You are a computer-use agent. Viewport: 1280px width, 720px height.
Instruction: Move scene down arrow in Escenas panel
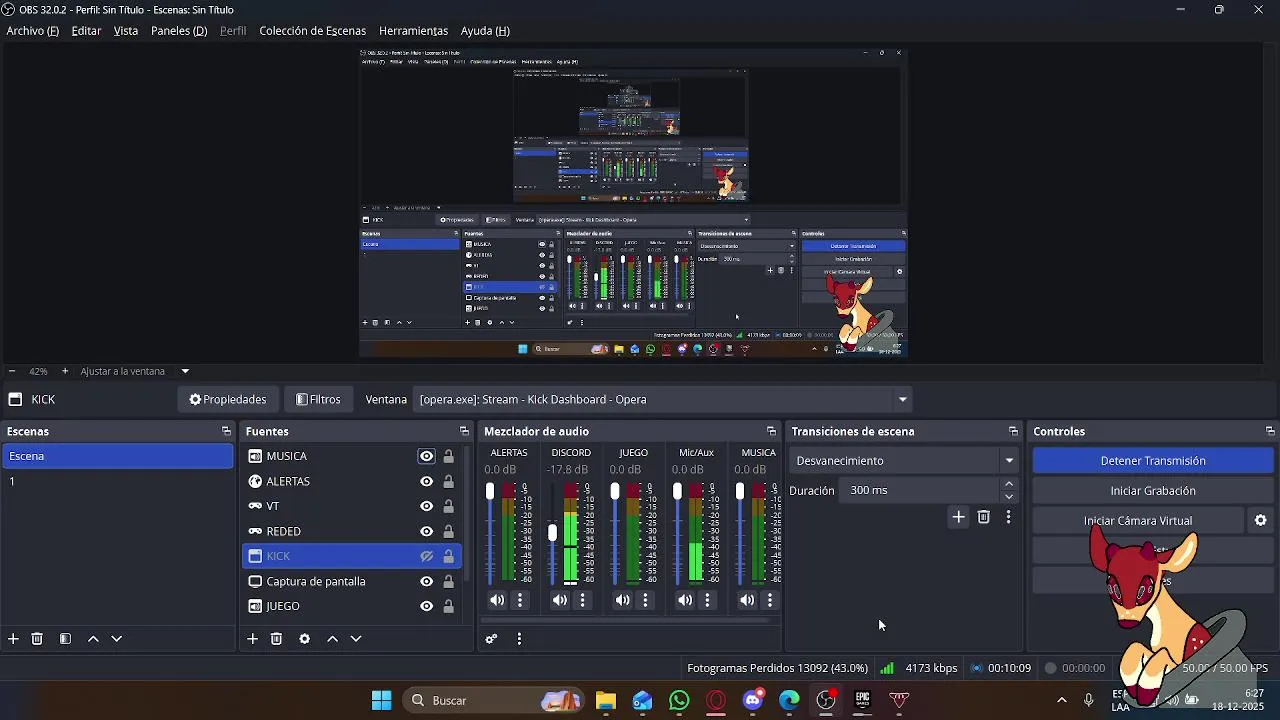(x=116, y=639)
